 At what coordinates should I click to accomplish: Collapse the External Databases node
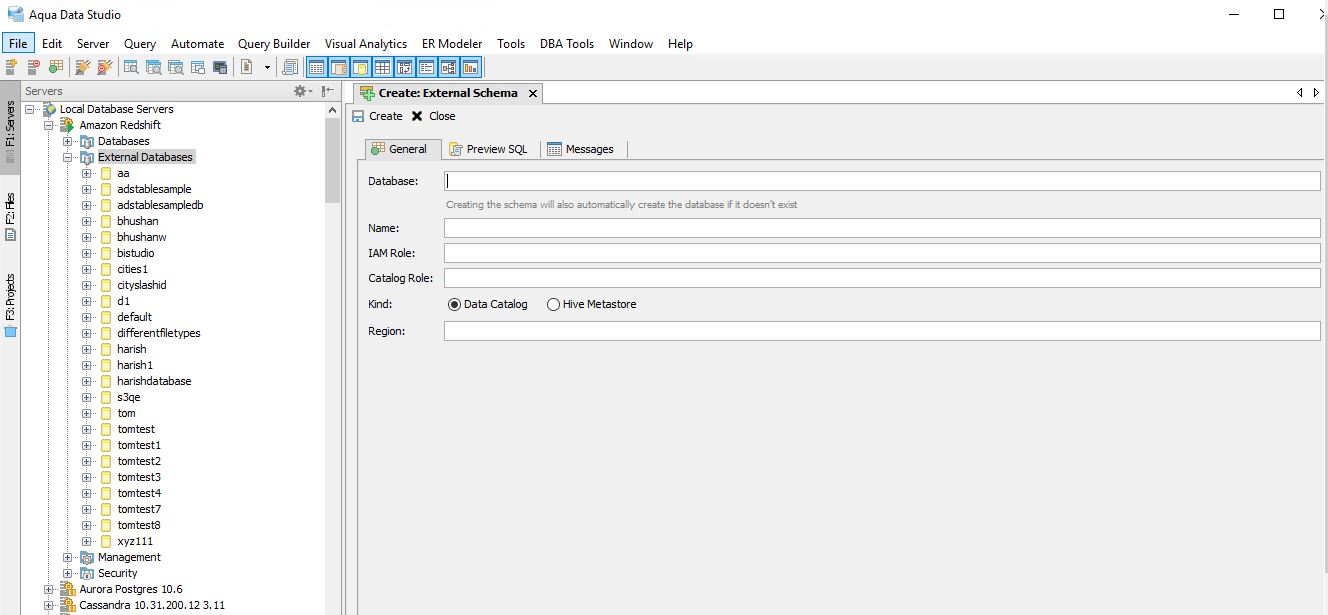tap(67, 157)
